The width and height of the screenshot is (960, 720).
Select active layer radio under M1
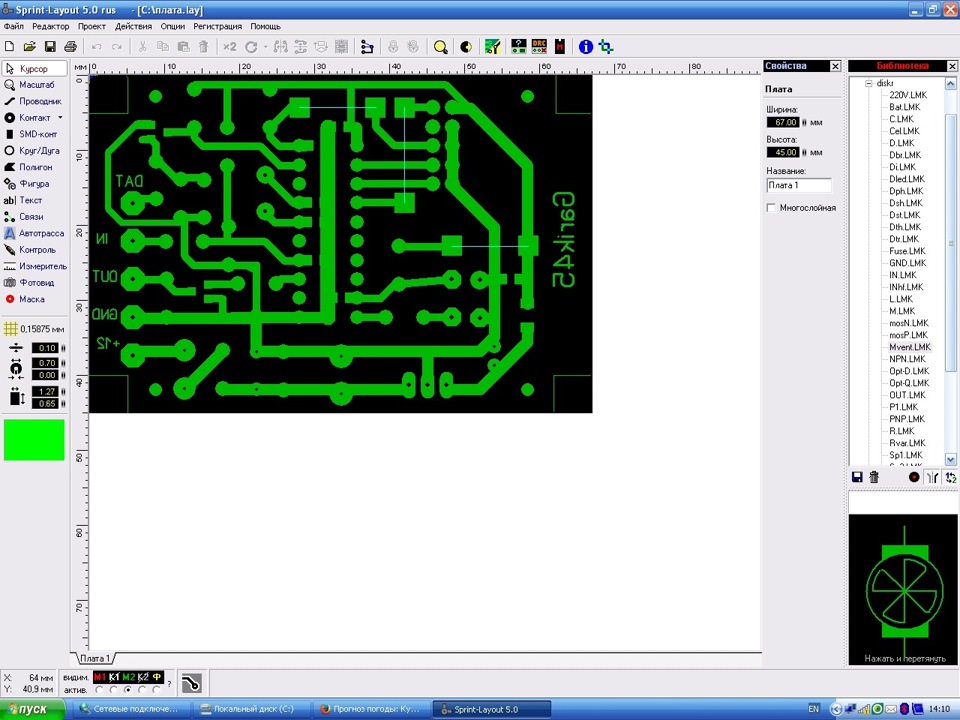pos(98,690)
